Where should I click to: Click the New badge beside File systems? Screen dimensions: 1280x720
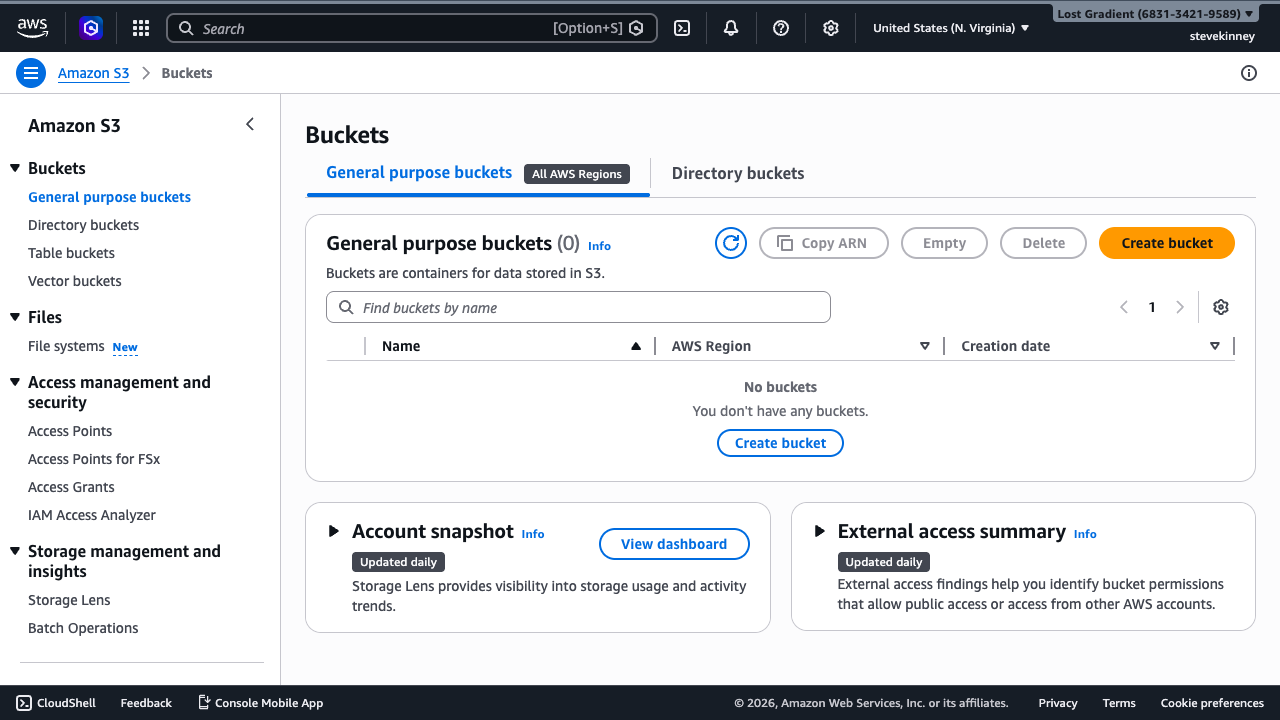point(125,347)
